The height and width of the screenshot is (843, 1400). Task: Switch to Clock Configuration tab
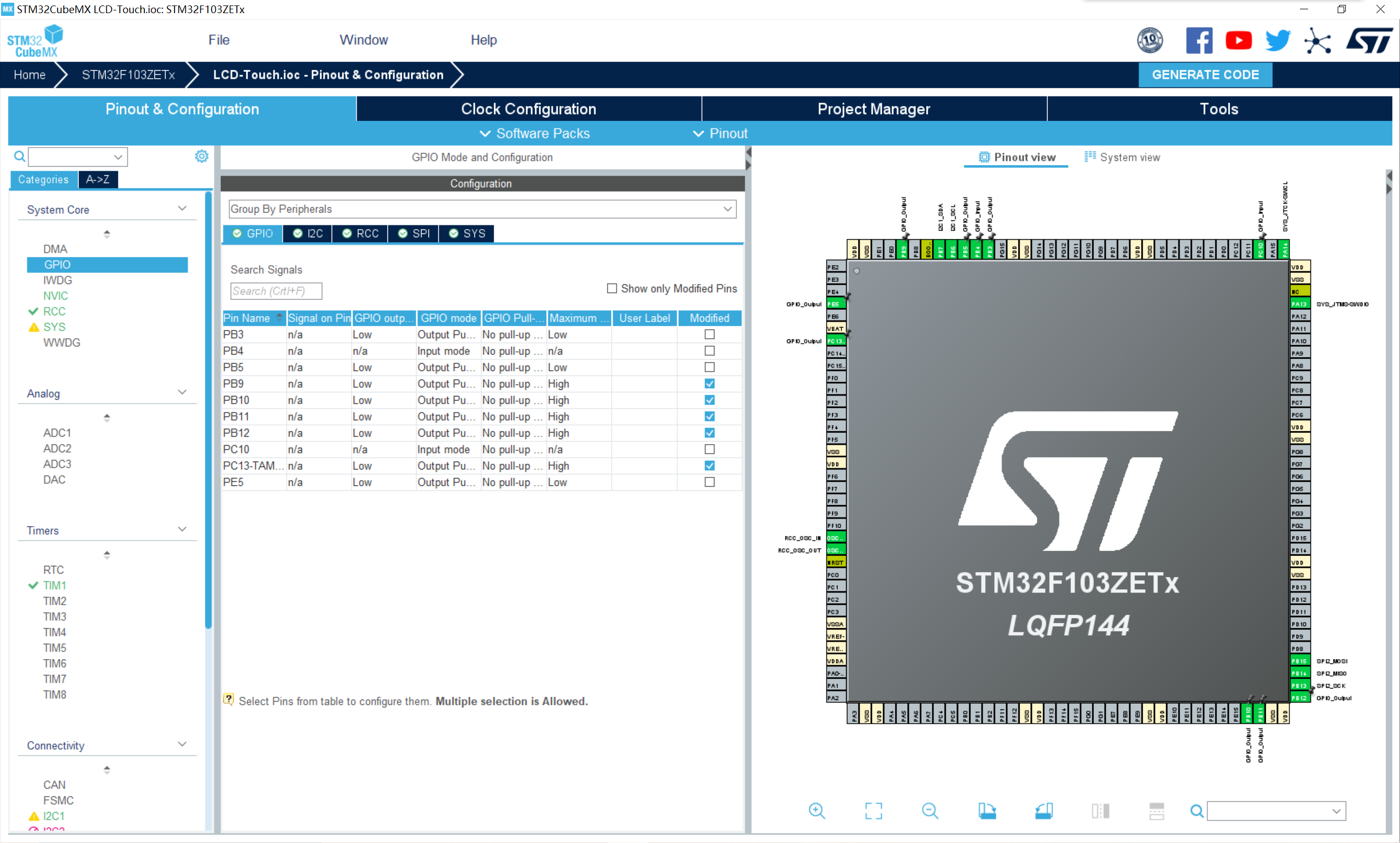528,109
